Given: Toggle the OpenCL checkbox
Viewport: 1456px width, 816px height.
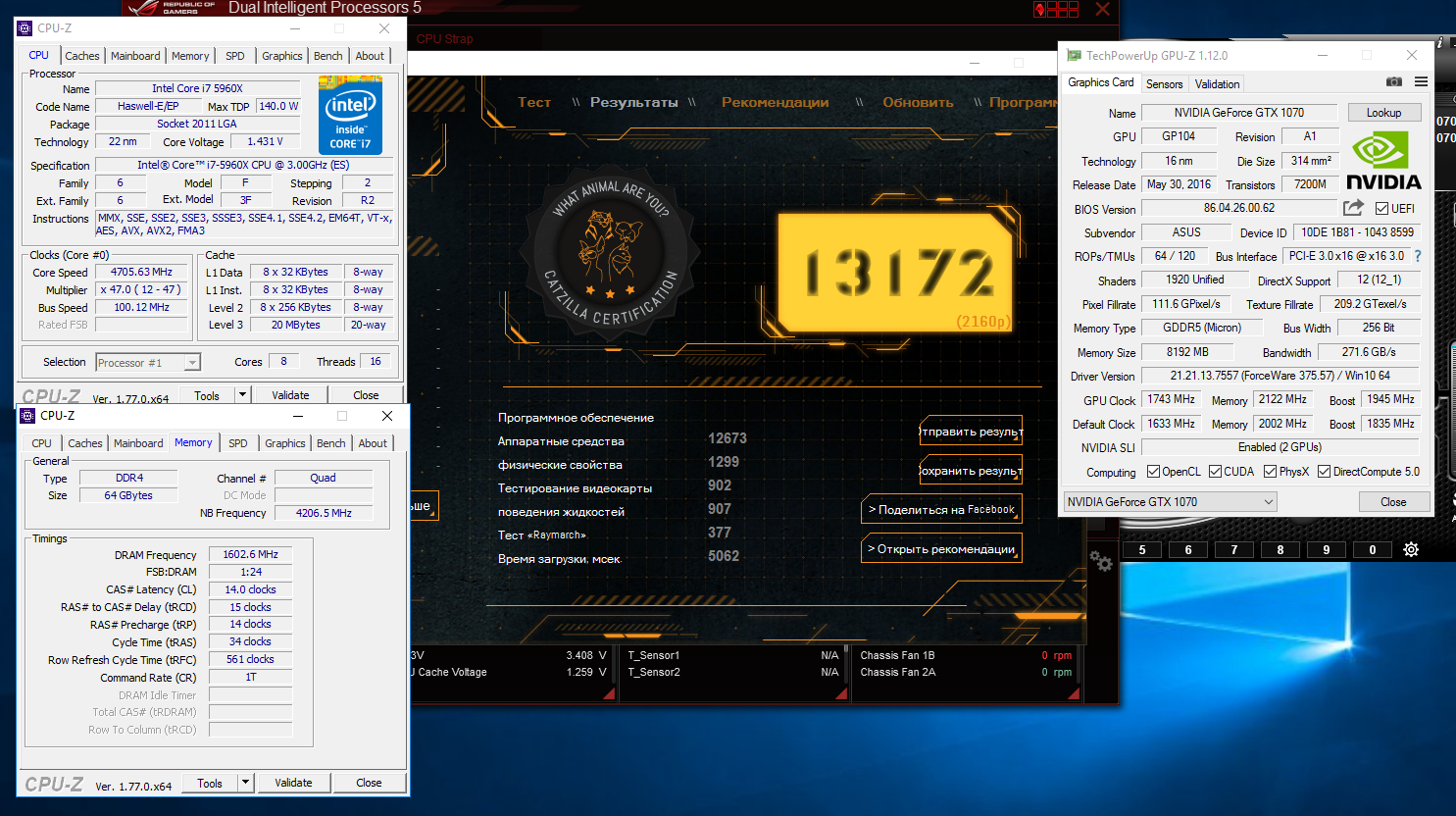Looking at the screenshot, I should click(x=1153, y=472).
